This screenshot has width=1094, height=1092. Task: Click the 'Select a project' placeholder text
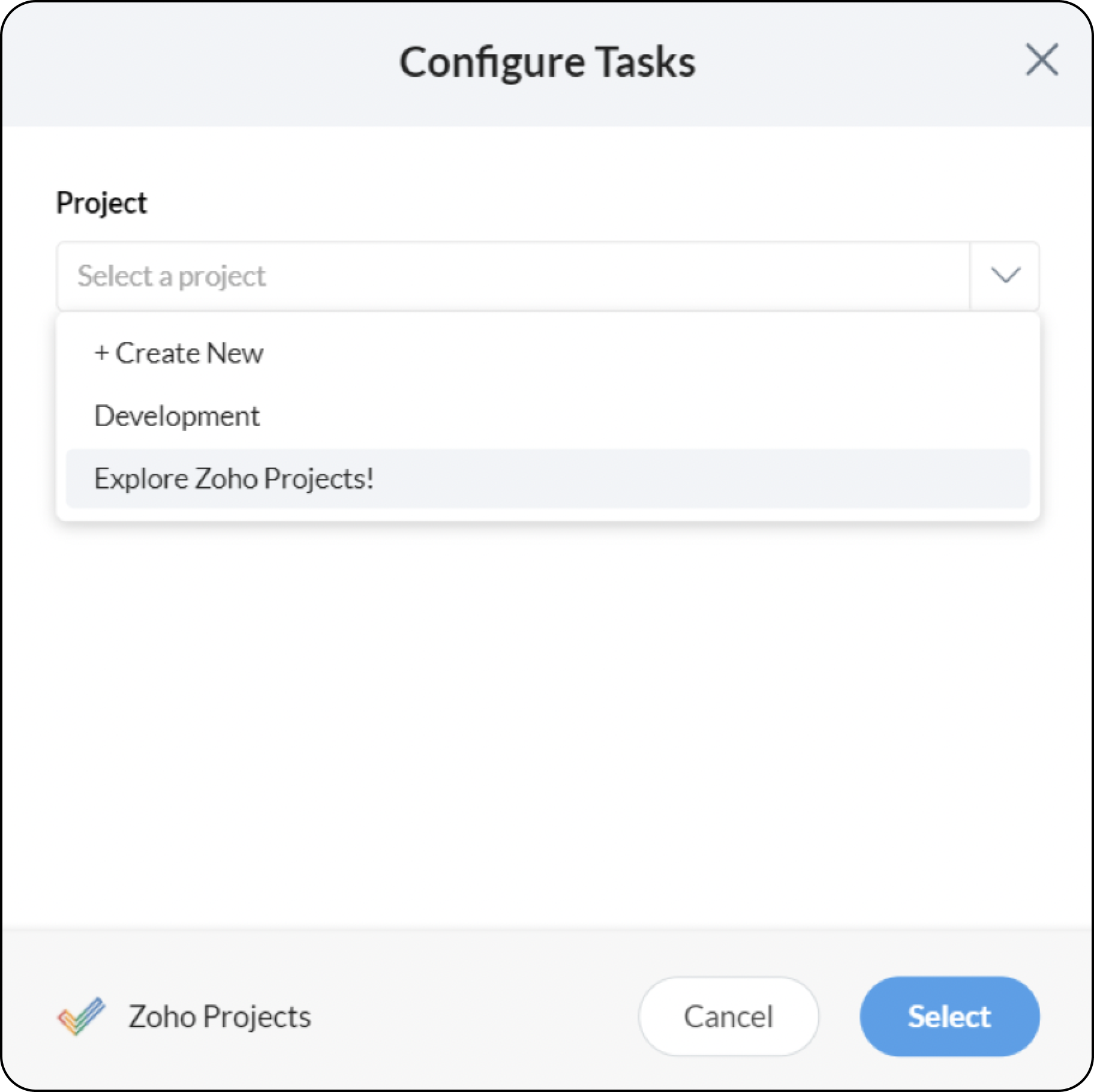click(x=172, y=276)
